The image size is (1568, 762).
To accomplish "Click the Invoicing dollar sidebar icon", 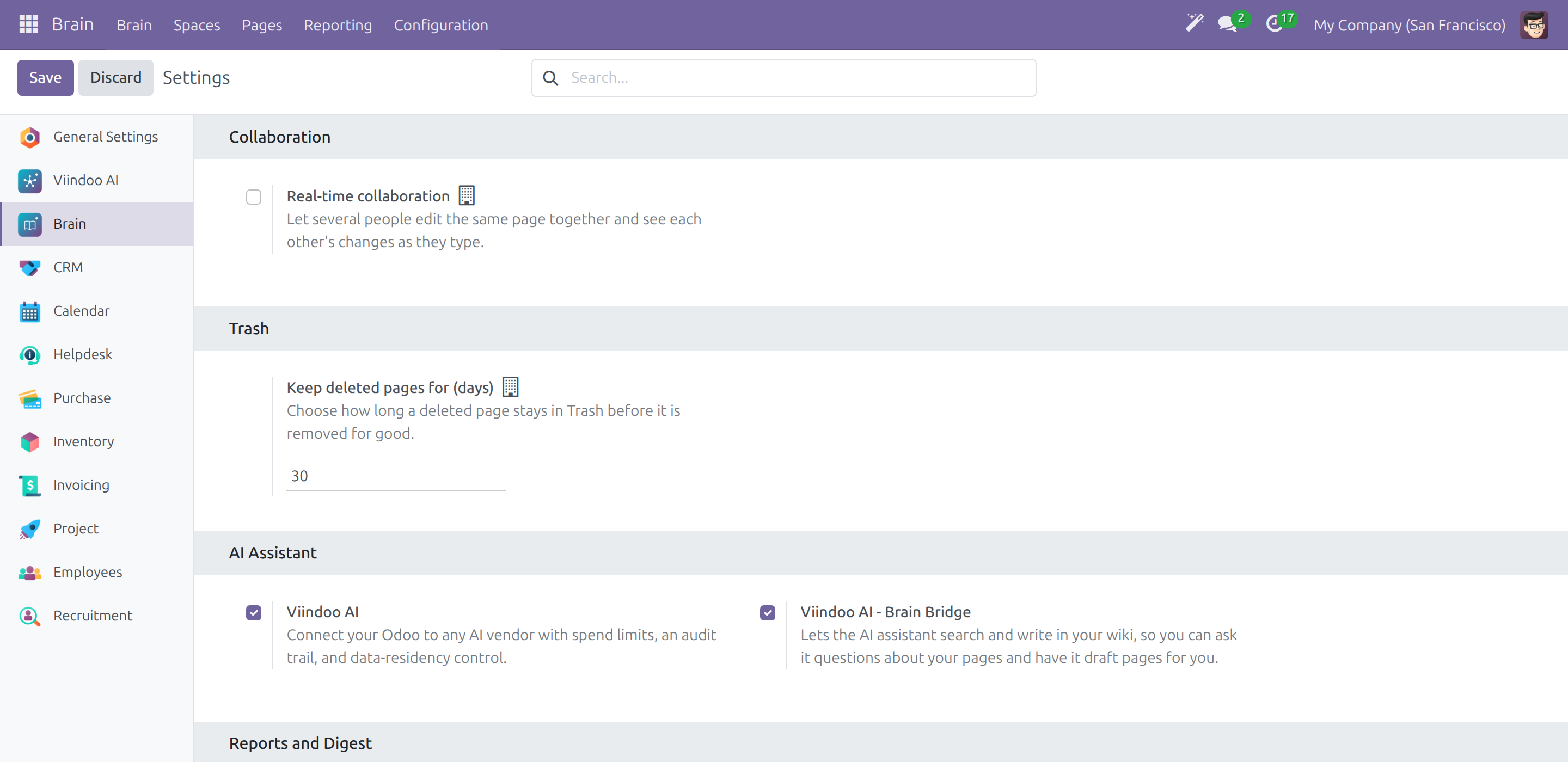I will 30,486.
